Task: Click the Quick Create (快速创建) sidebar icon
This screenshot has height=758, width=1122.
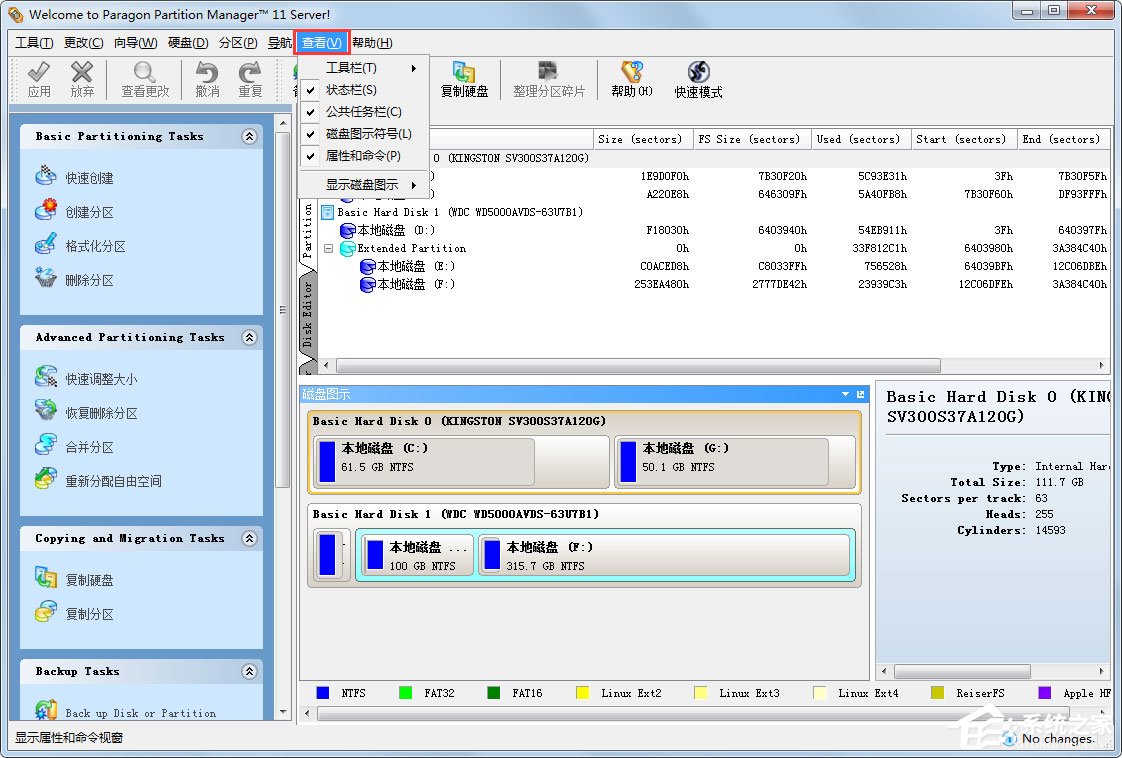Action: [46, 175]
